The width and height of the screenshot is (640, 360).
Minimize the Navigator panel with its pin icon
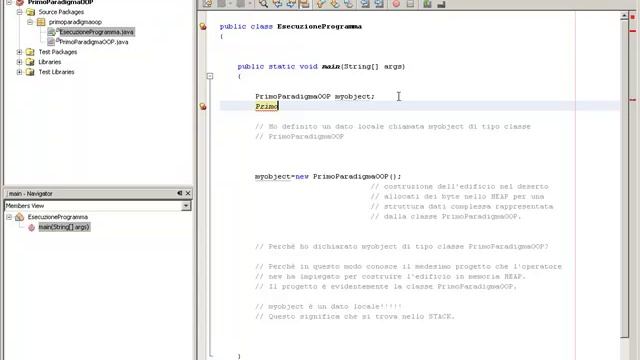click(x=180, y=193)
